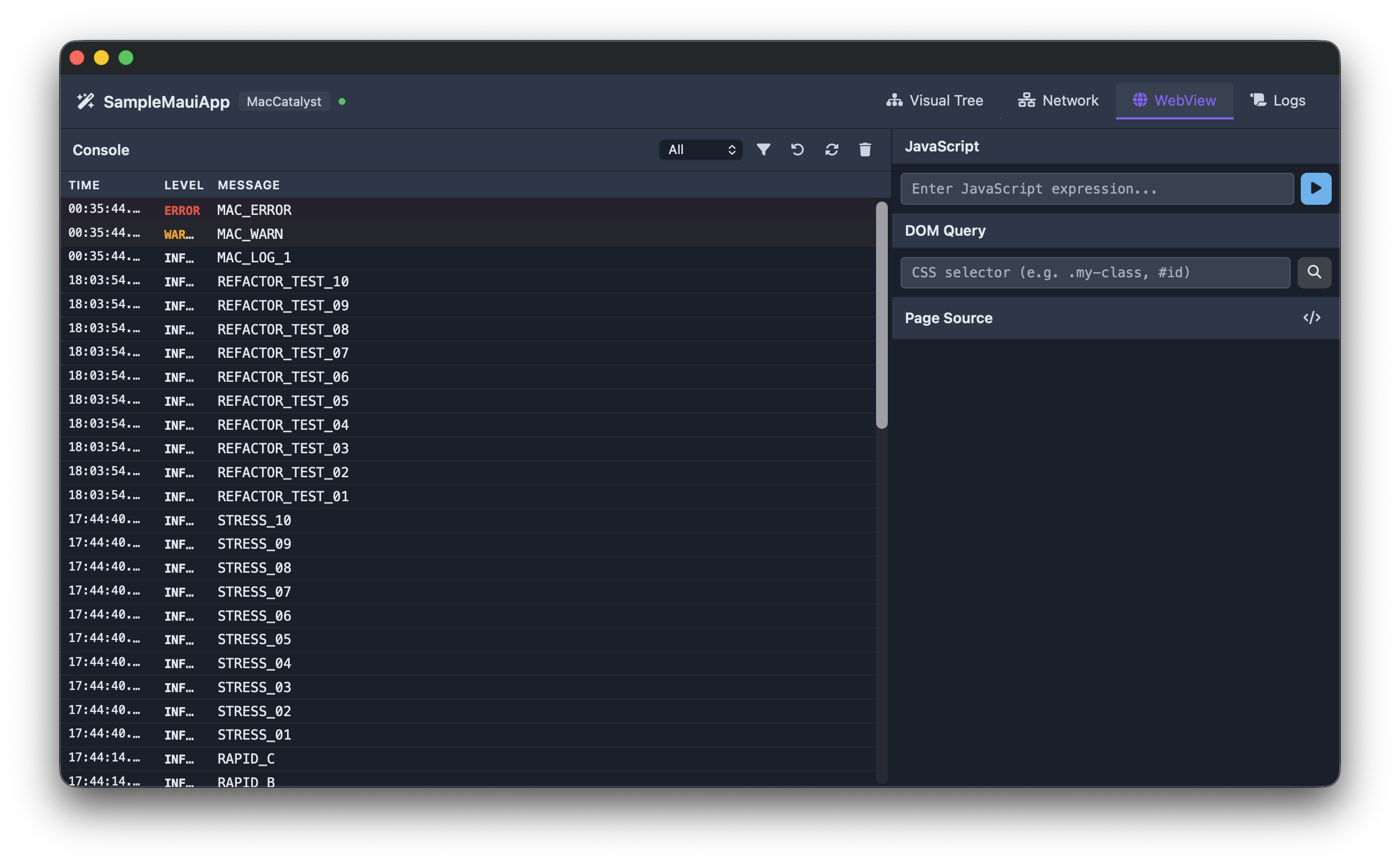Image resolution: width=1400 pixels, height=866 pixels.
Task: Click the green connection status dot
Action: (x=343, y=101)
